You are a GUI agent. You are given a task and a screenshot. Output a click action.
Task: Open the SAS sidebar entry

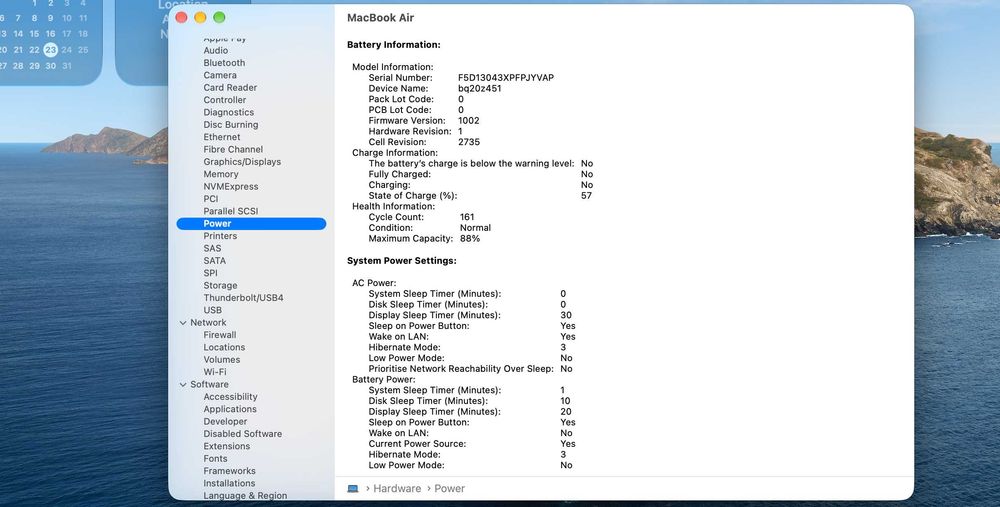click(x=212, y=248)
